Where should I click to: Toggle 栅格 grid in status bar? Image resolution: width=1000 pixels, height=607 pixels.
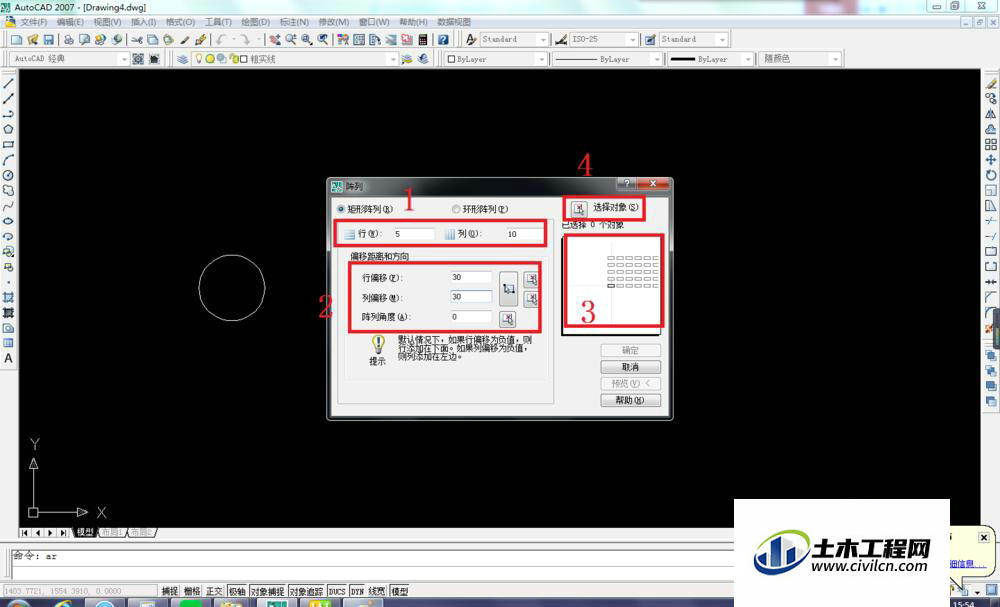tap(192, 592)
